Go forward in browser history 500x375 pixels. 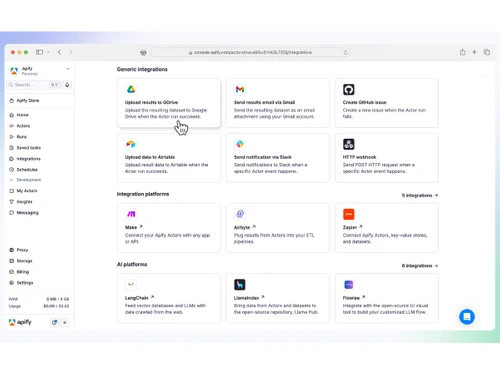click(71, 52)
